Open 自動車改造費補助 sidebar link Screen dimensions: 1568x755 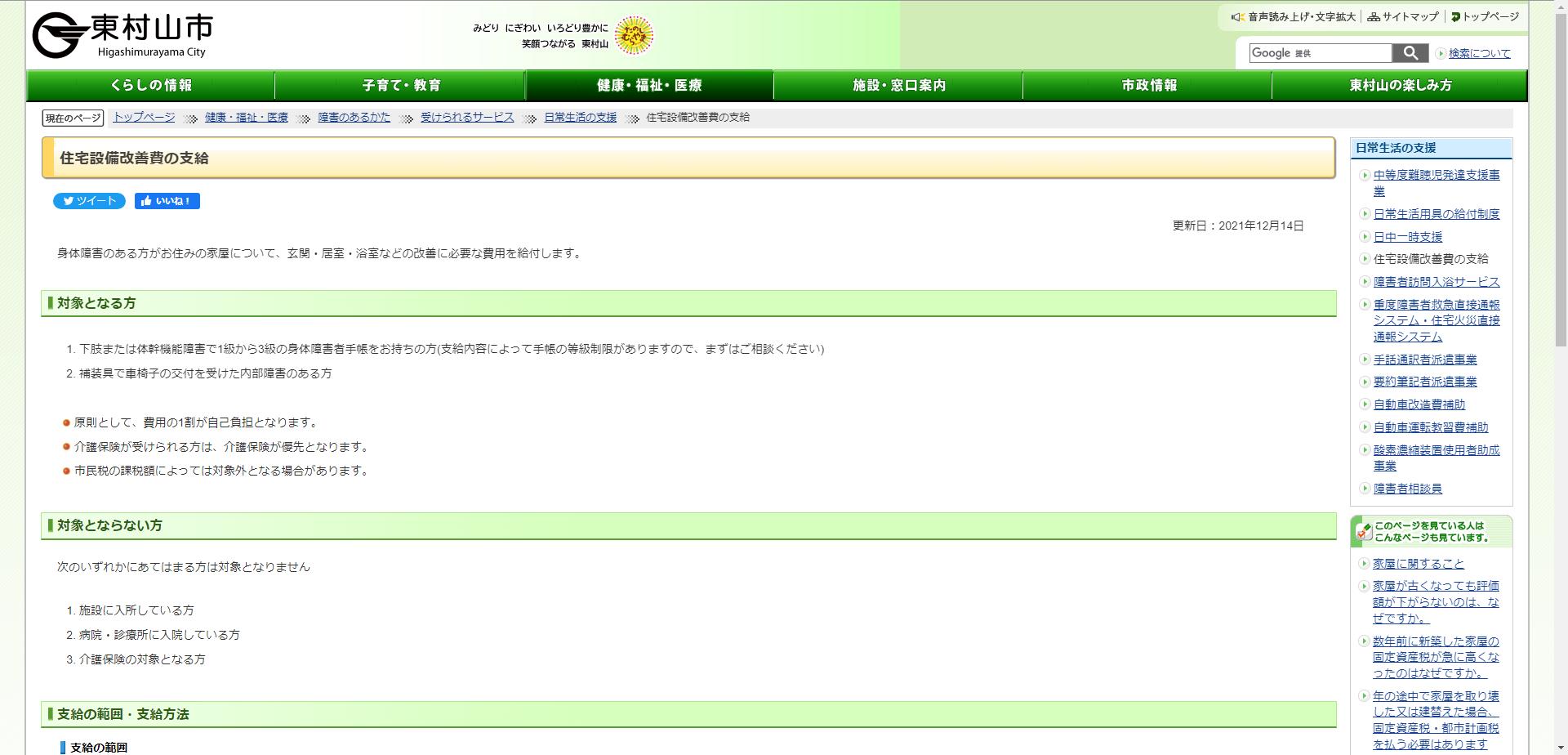tap(1419, 404)
